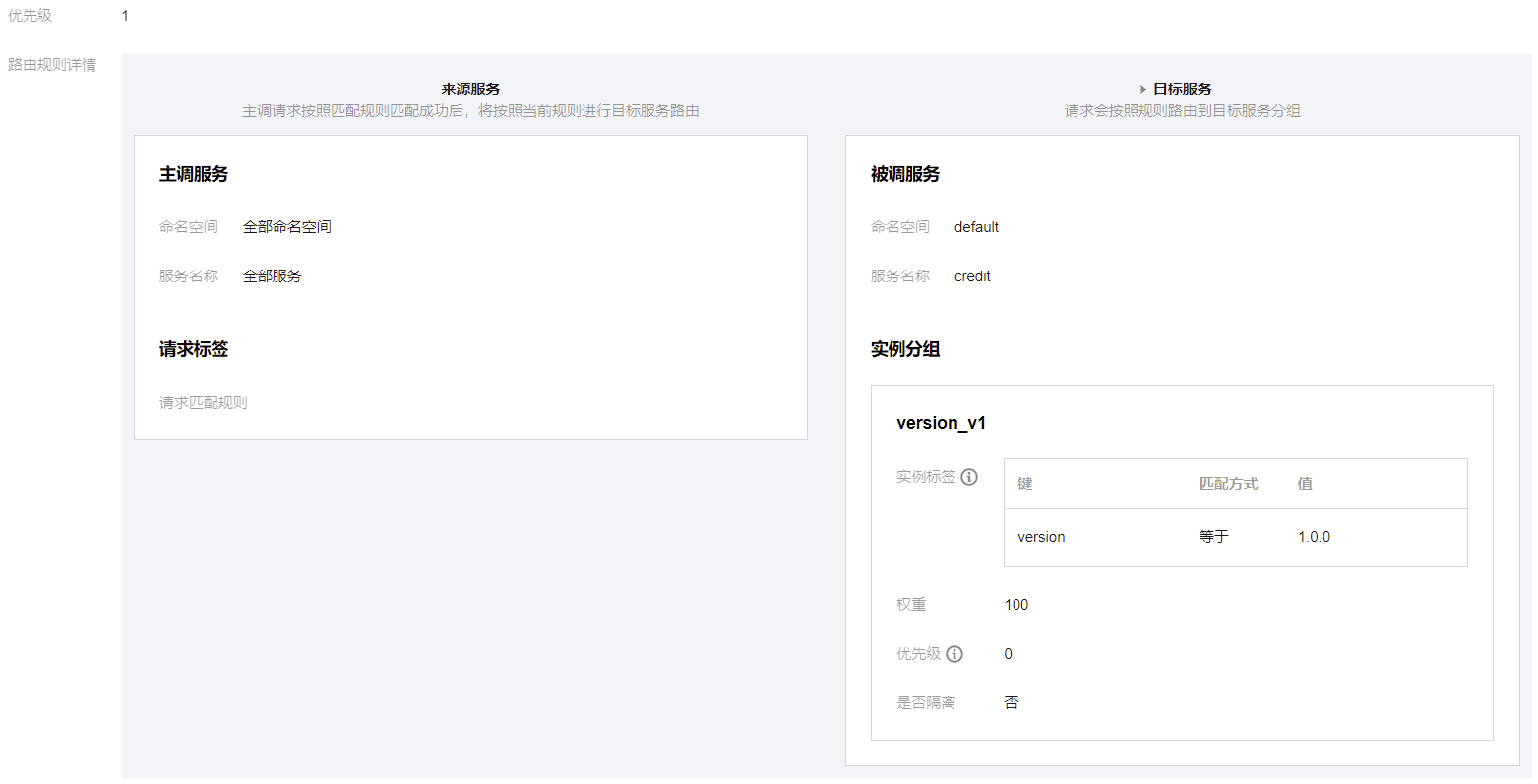Click the weight value 100
The width and height of the screenshot is (1538, 784).
click(x=1016, y=605)
